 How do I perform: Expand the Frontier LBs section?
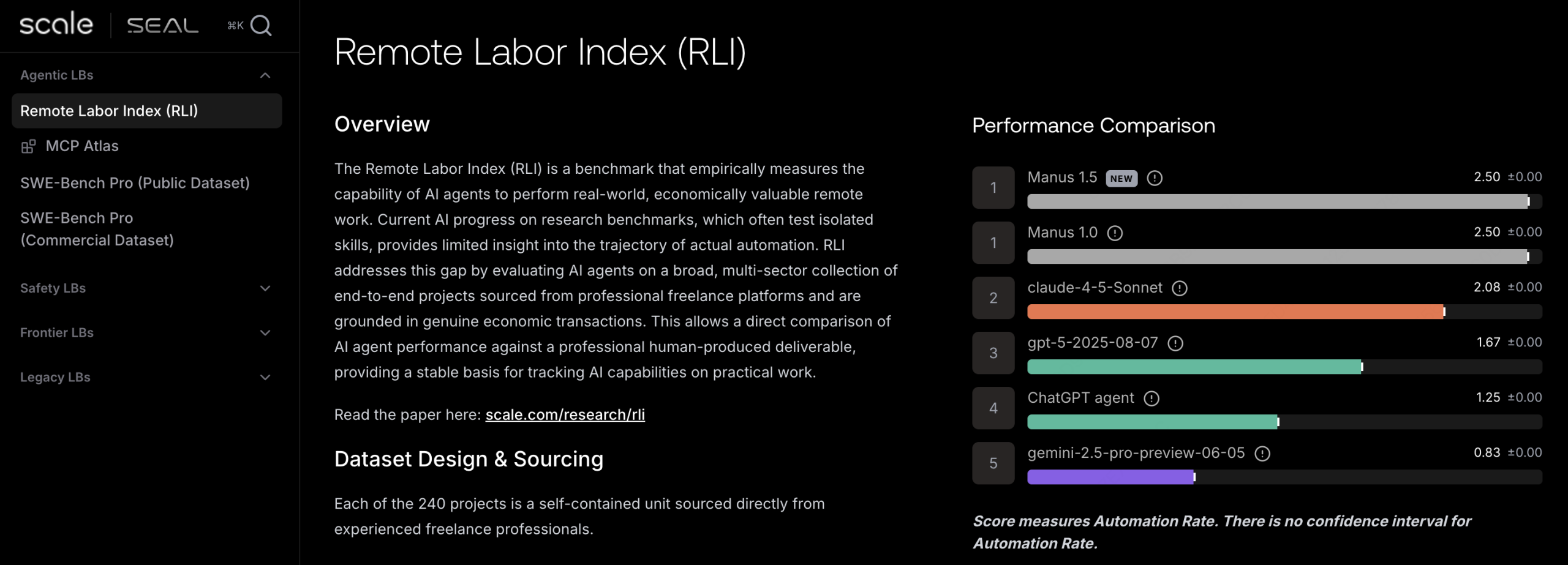click(265, 333)
